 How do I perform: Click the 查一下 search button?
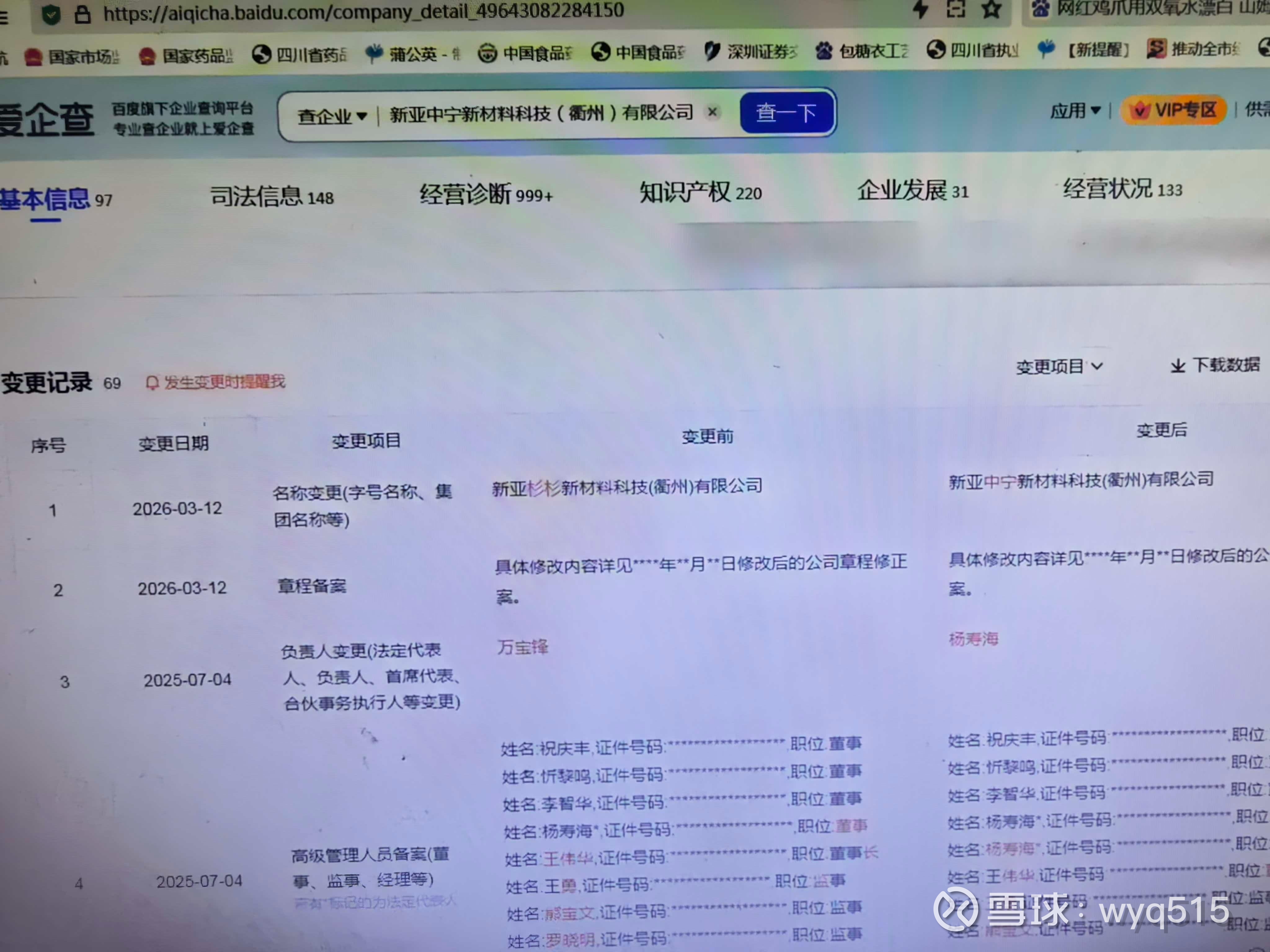pyautogui.click(x=786, y=112)
